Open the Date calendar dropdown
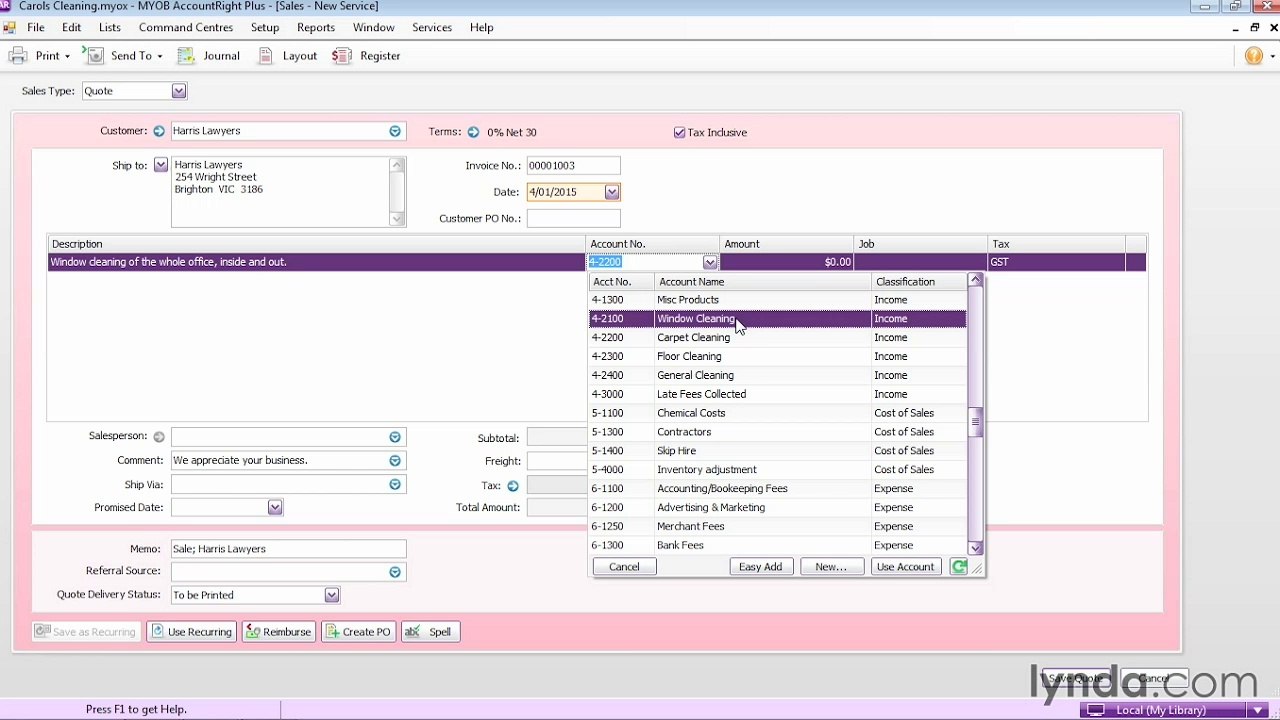 coord(611,192)
